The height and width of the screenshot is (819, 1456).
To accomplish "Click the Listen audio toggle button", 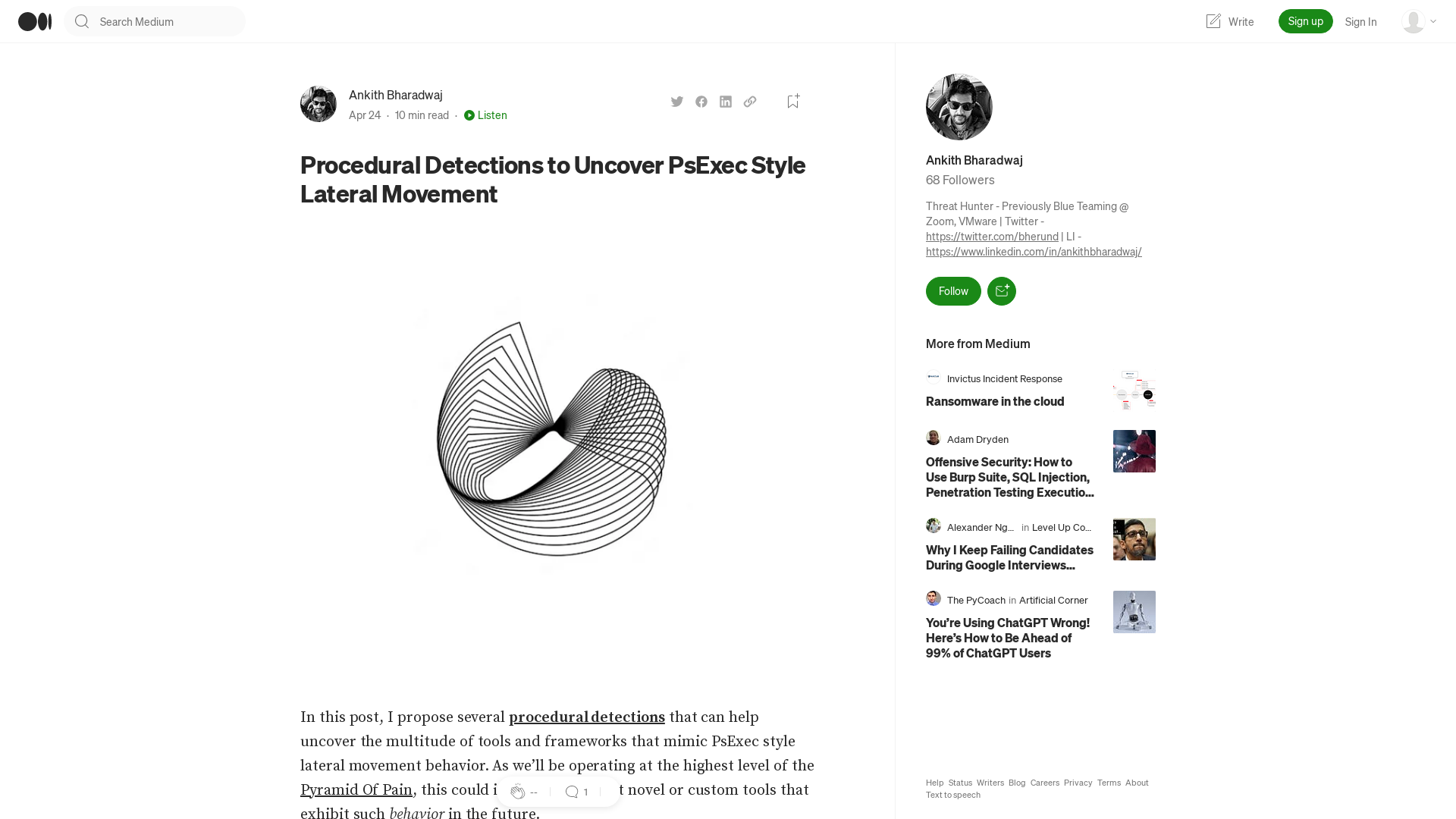I will click(x=485, y=115).
